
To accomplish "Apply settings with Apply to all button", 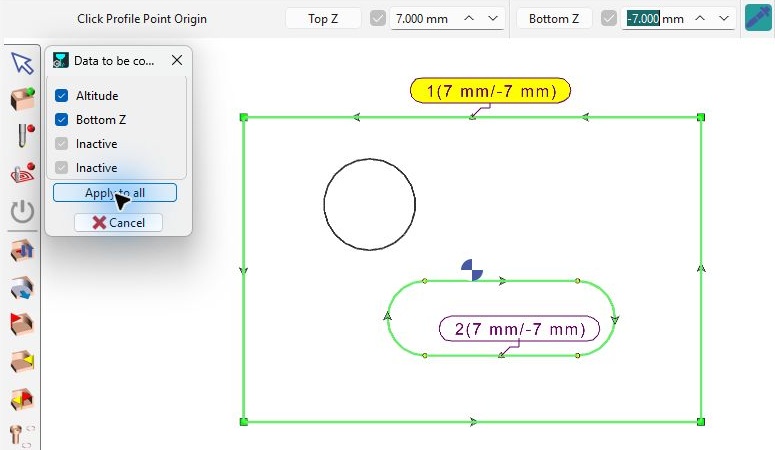I will 115,193.
